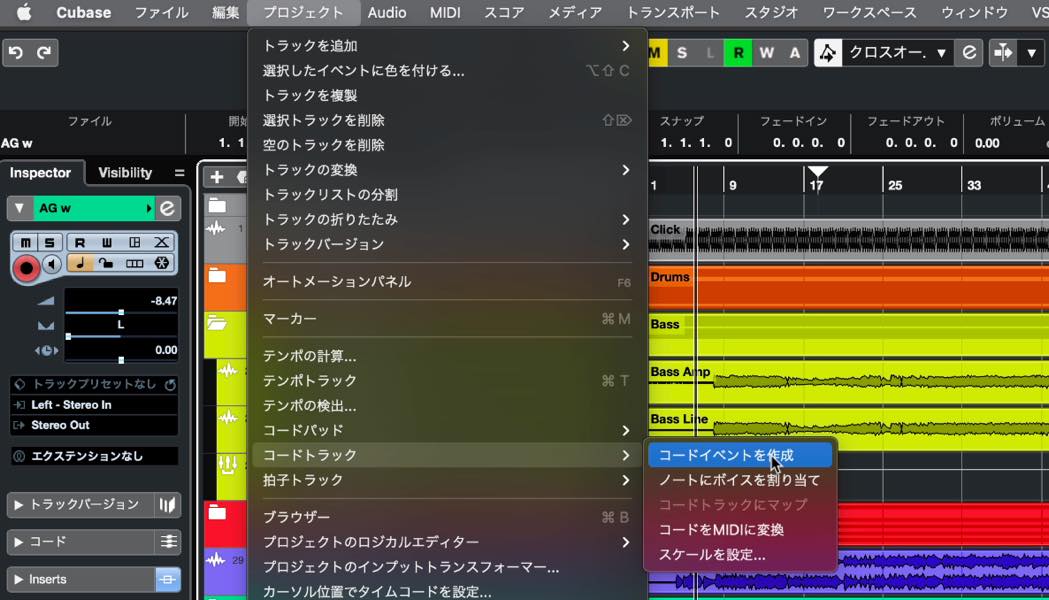Choose テンポの検出... menu entry
The height and width of the screenshot is (600, 1049).
pos(447,405)
